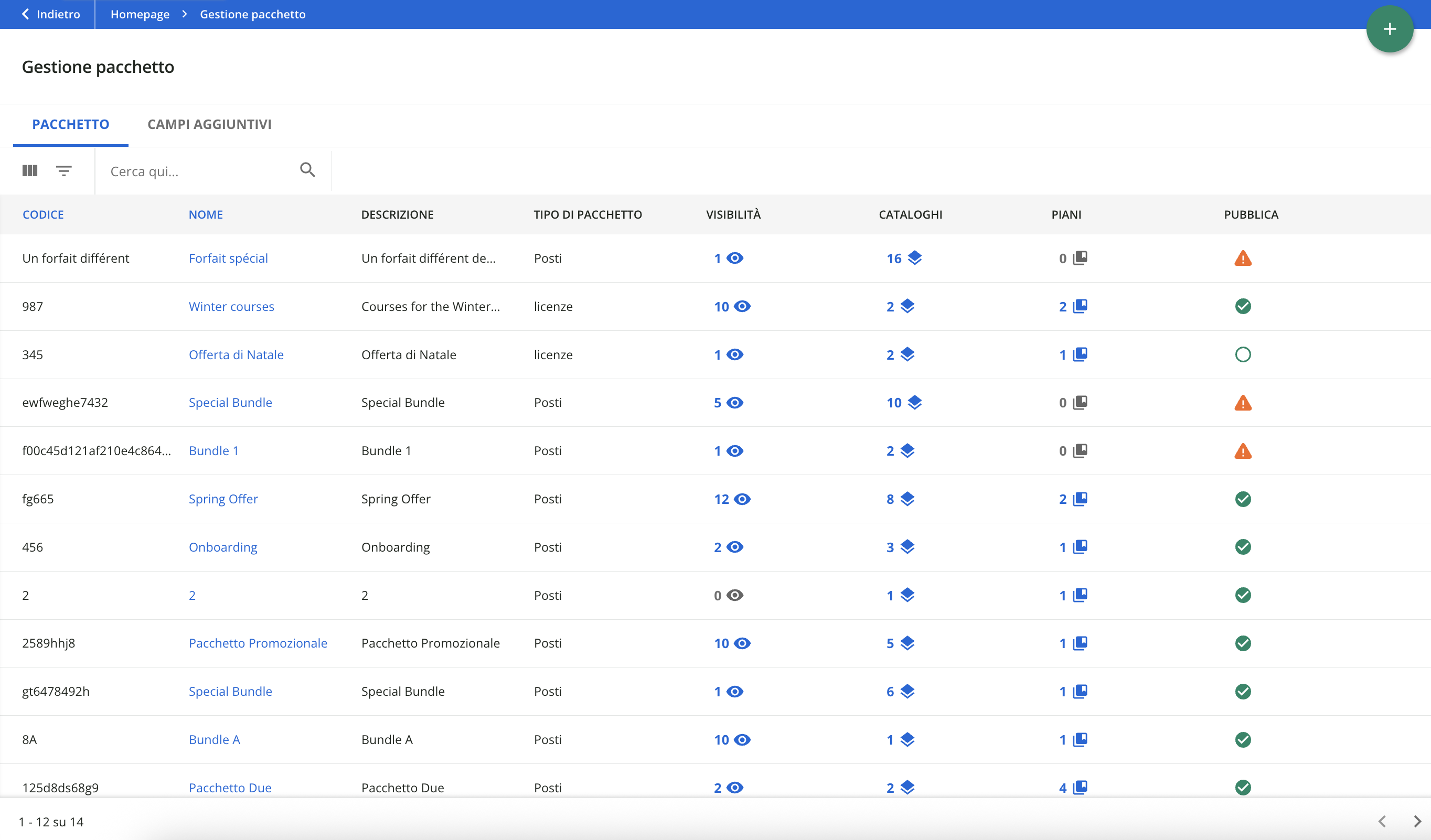Open the Onboarding package
This screenshot has height=840, width=1431.
223,547
